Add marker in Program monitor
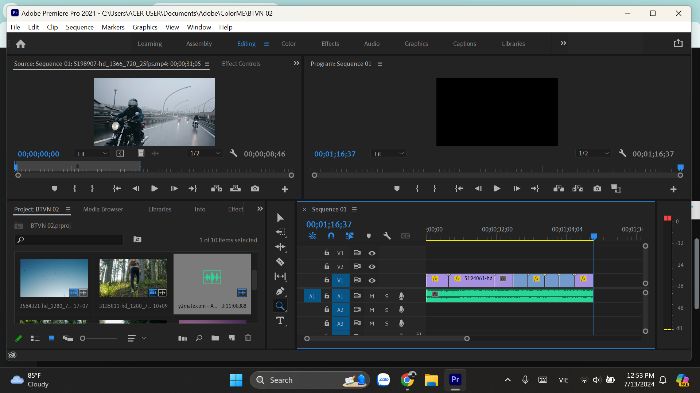This screenshot has height=393, width=700. click(396, 188)
